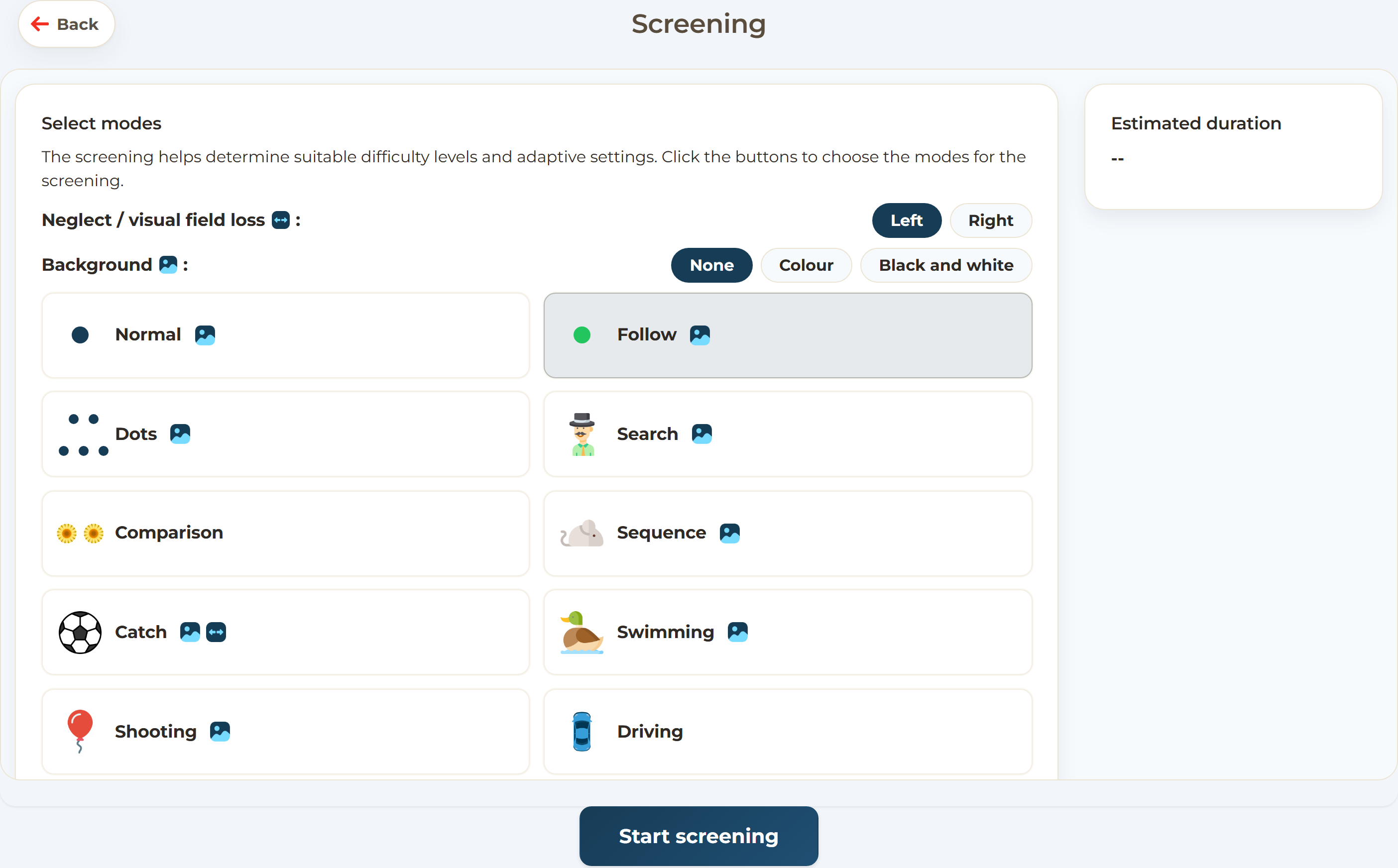This screenshot has height=868, width=1398.
Task: Click the image icon next to Background label
Action: 168,265
